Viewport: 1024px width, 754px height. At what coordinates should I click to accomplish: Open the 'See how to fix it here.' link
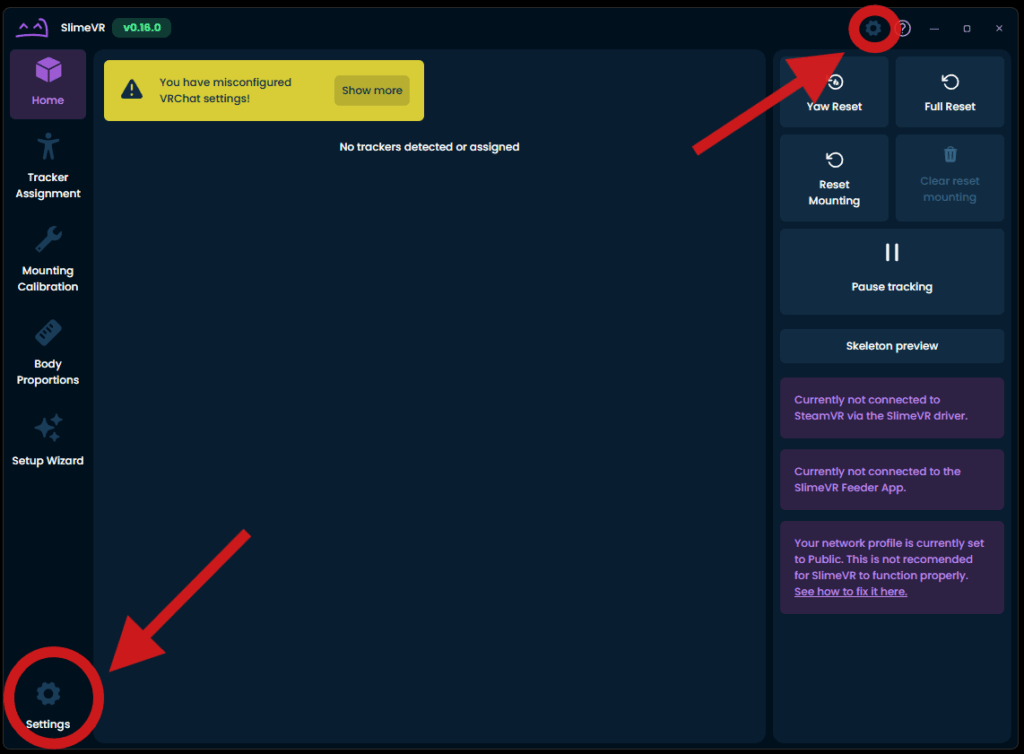click(x=850, y=591)
